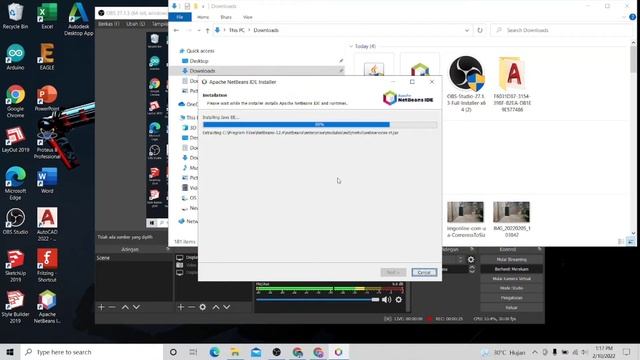
Task: Move the source up in the OBS sources list
Action: [216, 307]
